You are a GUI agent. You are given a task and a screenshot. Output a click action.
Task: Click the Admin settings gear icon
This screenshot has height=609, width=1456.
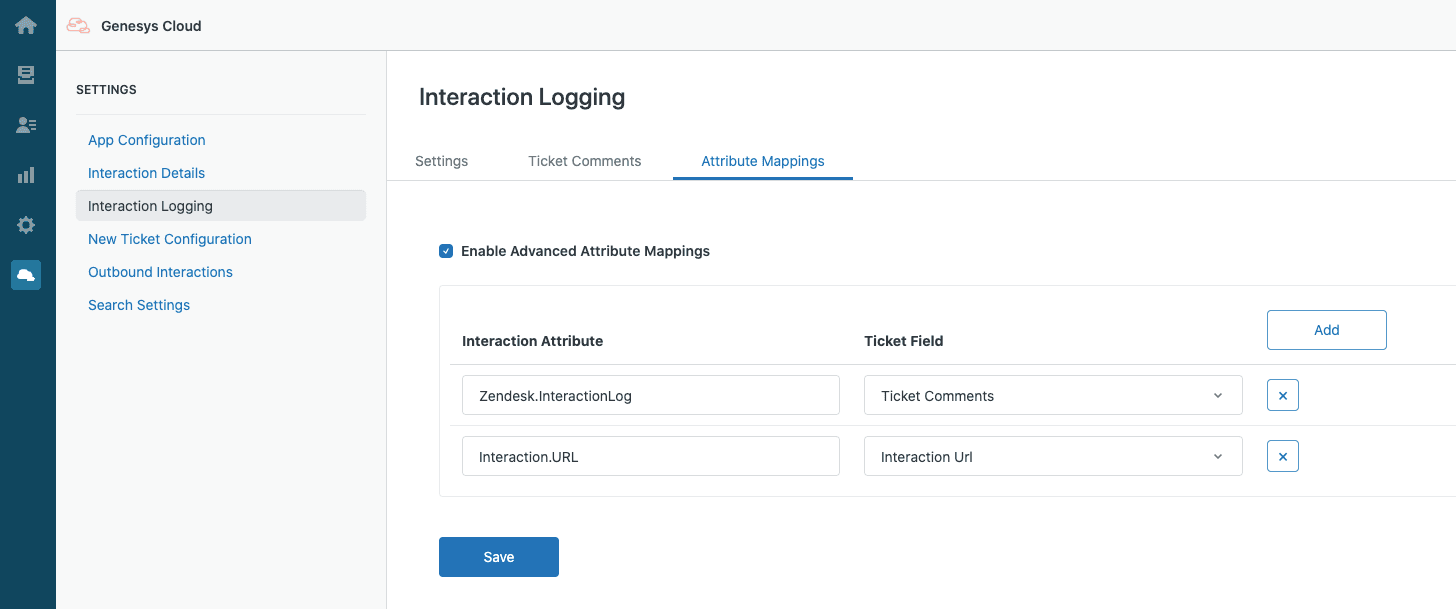tap(25, 224)
